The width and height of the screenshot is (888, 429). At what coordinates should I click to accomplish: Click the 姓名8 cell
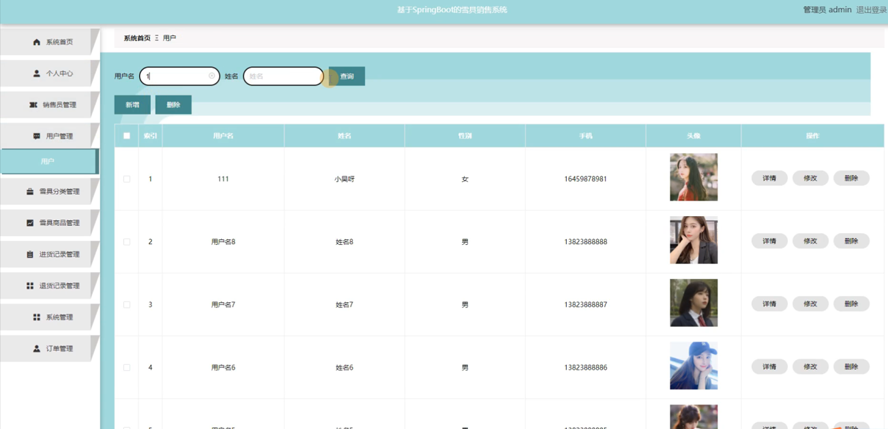click(x=344, y=242)
